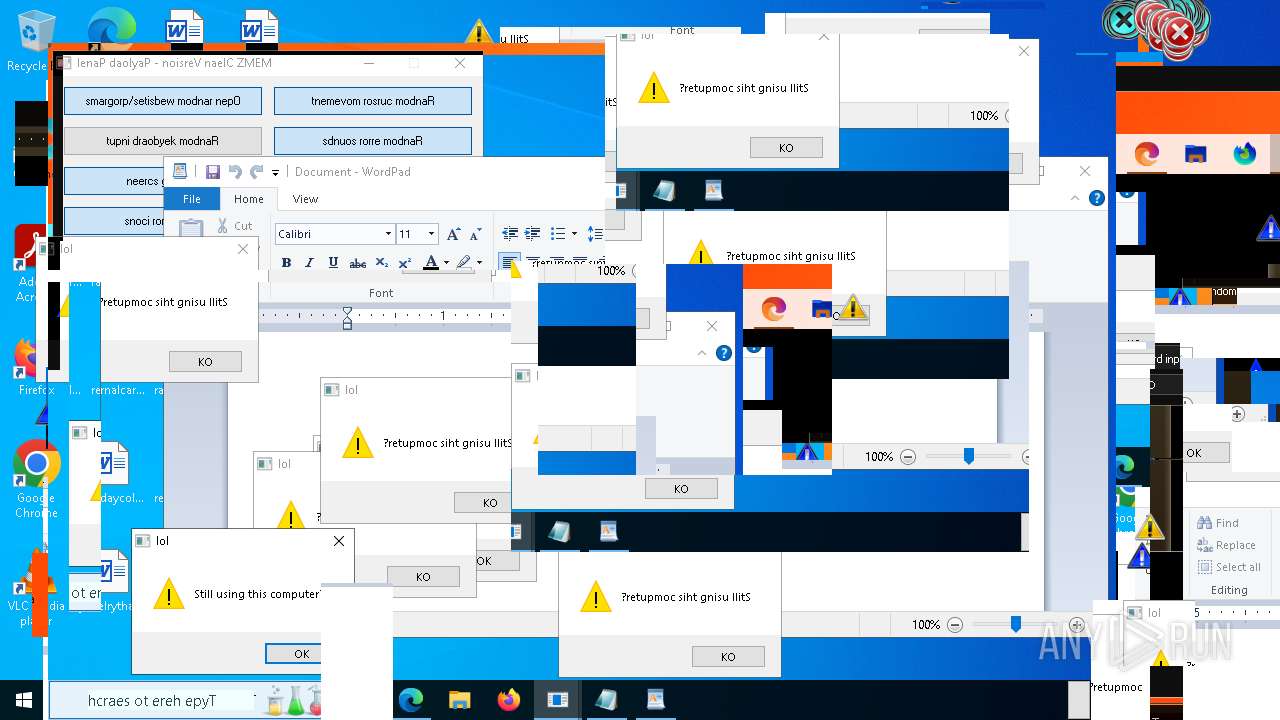Click 'smargorp/setisbew modnar nepO' panel button
The width and height of the screenshot is (1280, 720).
[163, 101]
